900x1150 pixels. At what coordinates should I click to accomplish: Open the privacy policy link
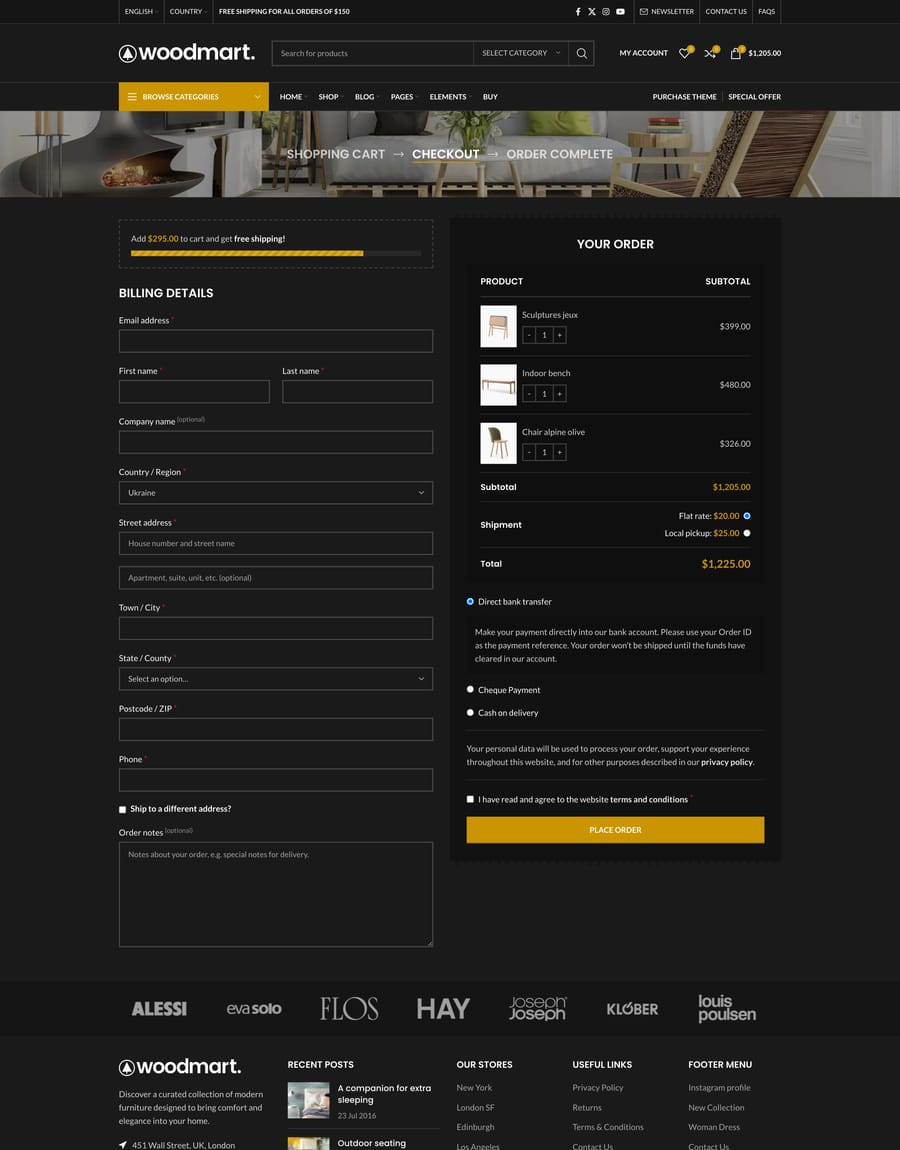[726, 763]
